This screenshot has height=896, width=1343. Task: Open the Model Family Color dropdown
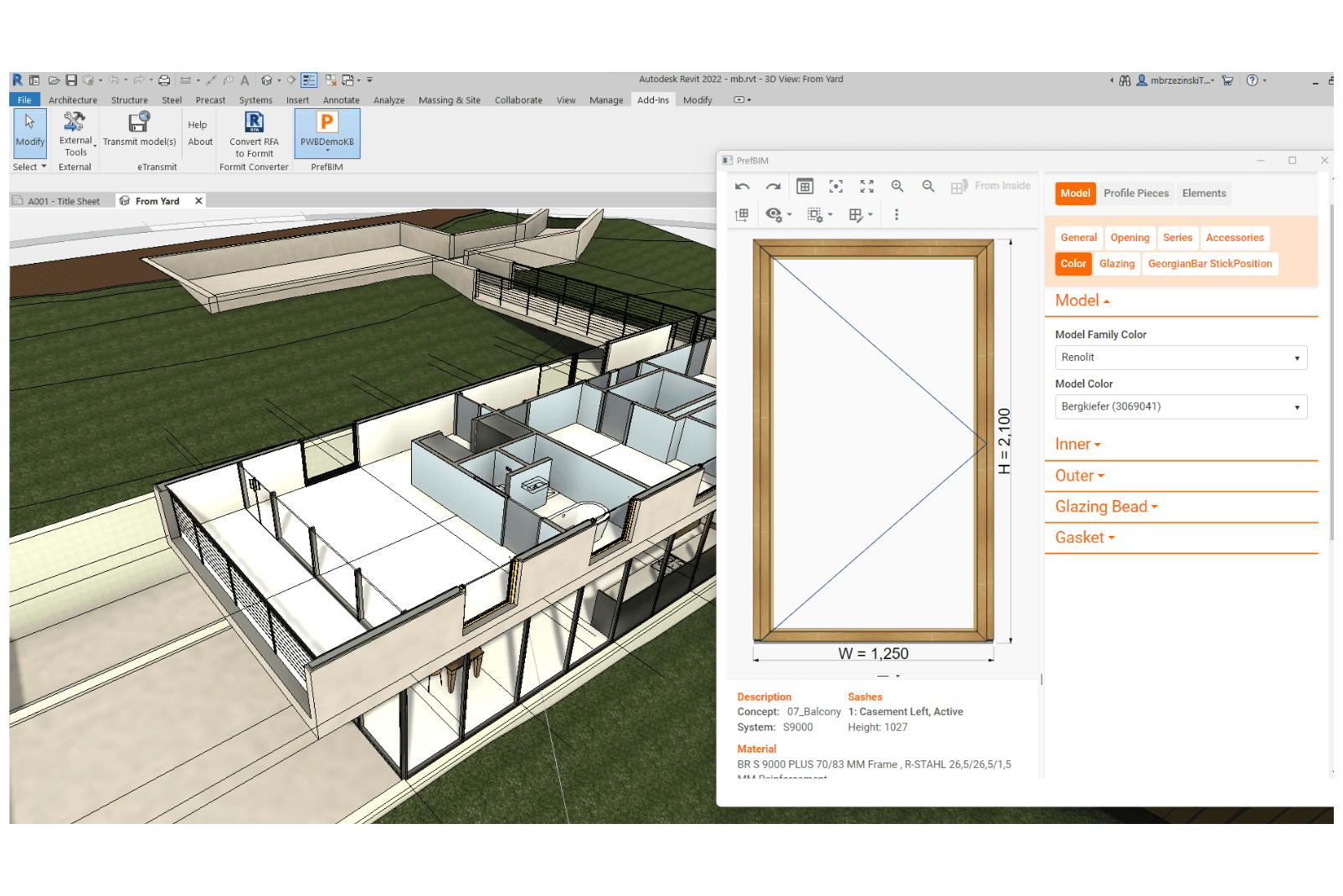pyautogui.click(x=1181, y=358)
